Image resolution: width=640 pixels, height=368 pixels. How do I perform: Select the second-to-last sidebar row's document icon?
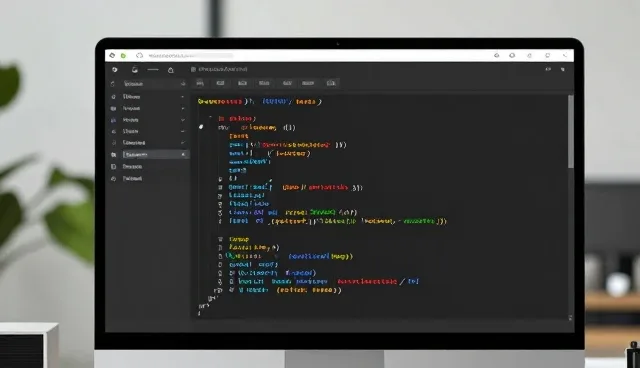point(113,167)
